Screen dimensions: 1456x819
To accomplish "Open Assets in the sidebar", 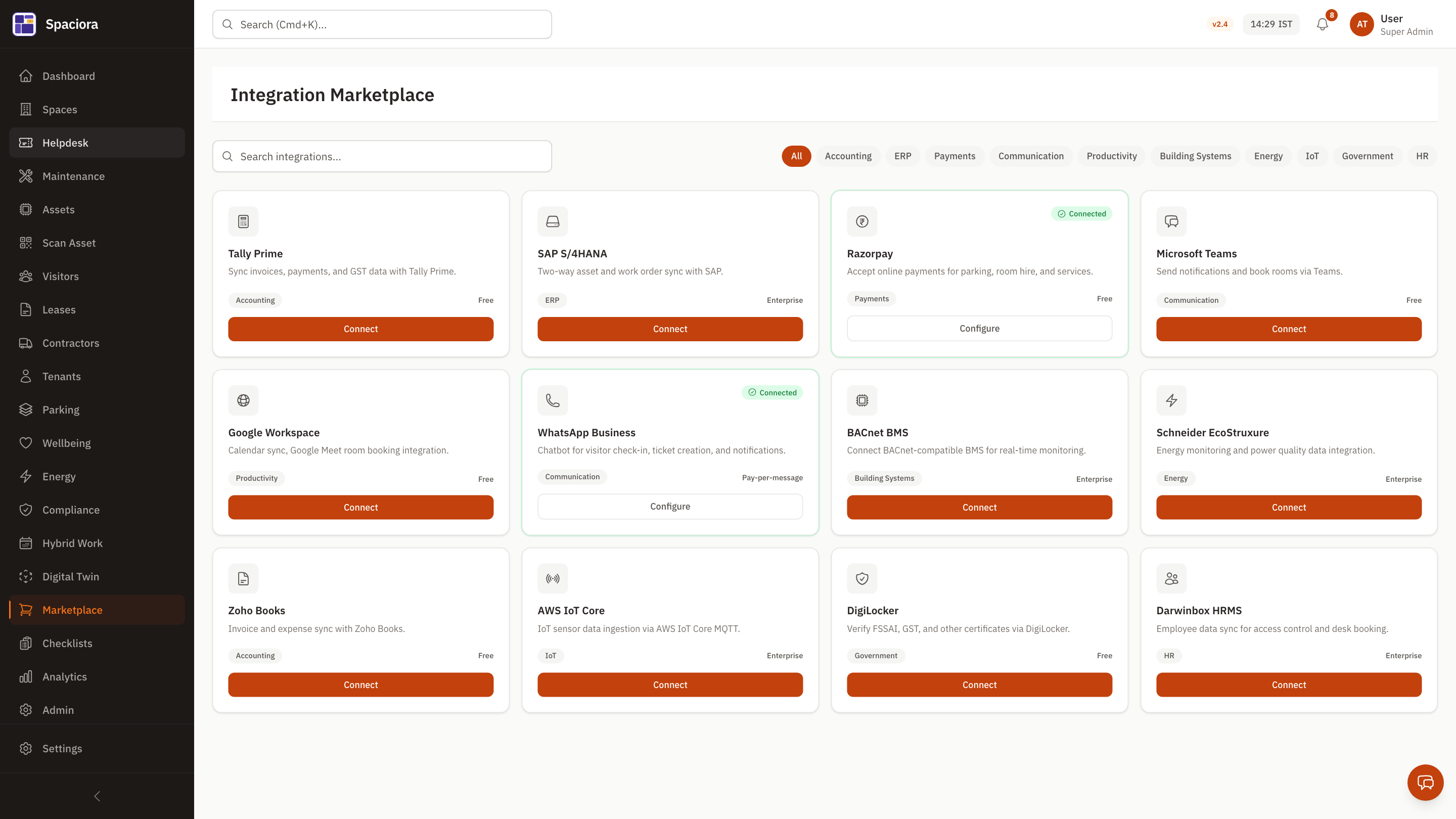I will pyautogui.click(x=97, y=209).
